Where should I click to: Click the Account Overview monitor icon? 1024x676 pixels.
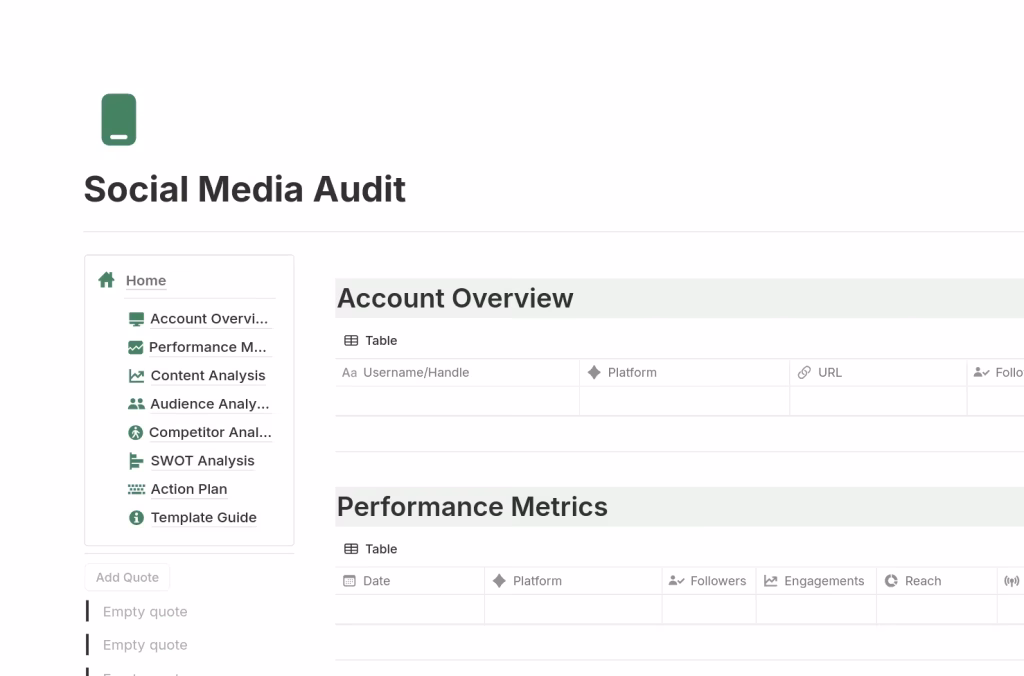tap(136, 319)
